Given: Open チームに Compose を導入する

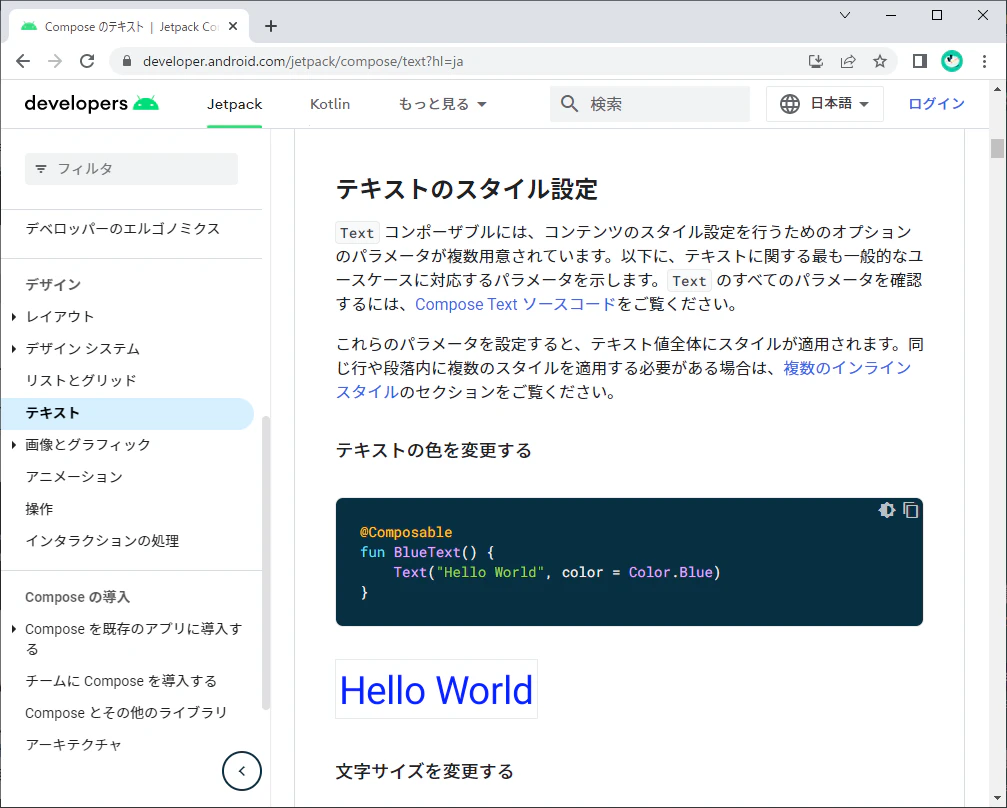Looking at the screenshot, I should point(121,681).
